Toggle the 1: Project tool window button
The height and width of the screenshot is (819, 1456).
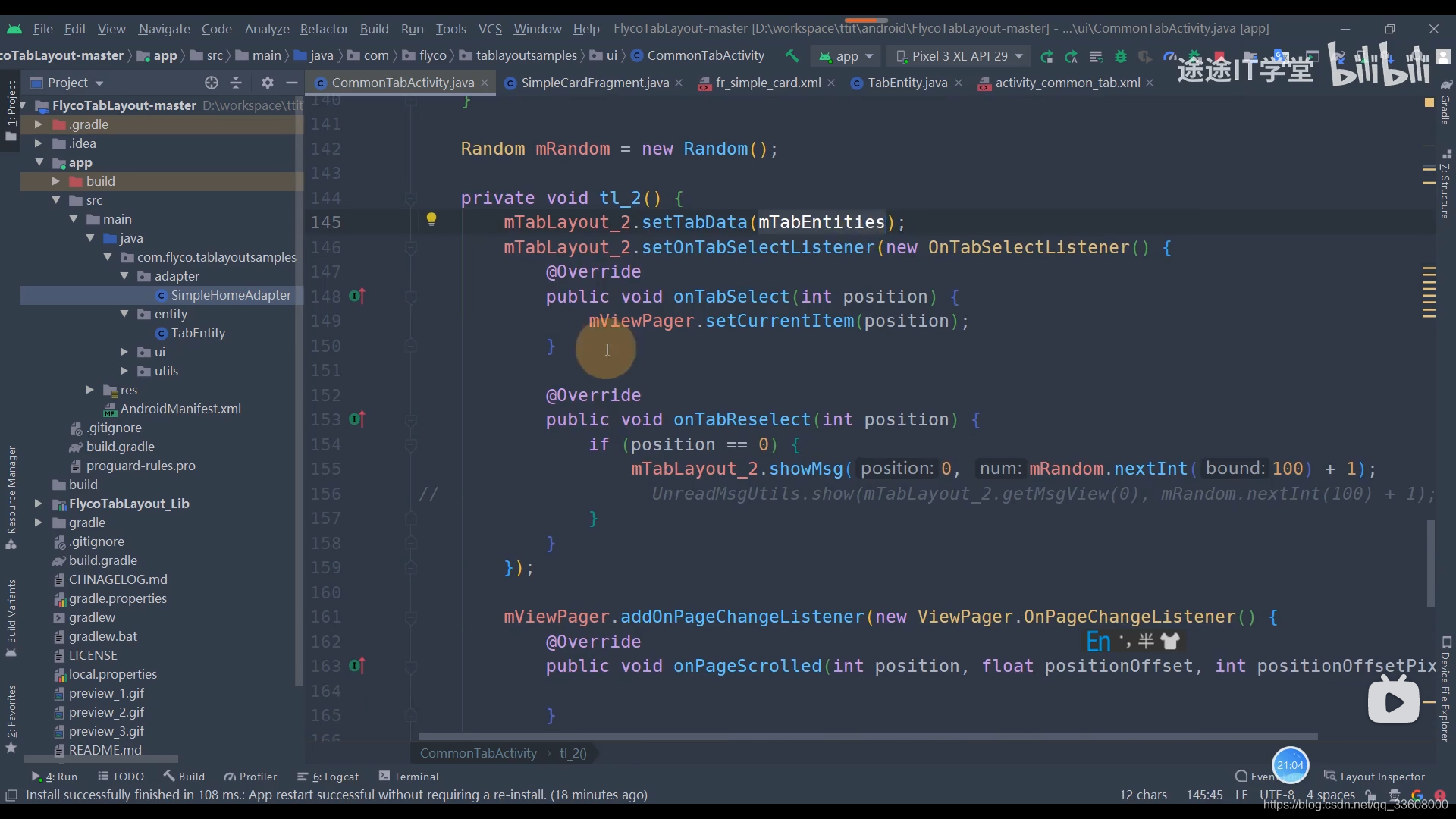[x=11, y=110]
